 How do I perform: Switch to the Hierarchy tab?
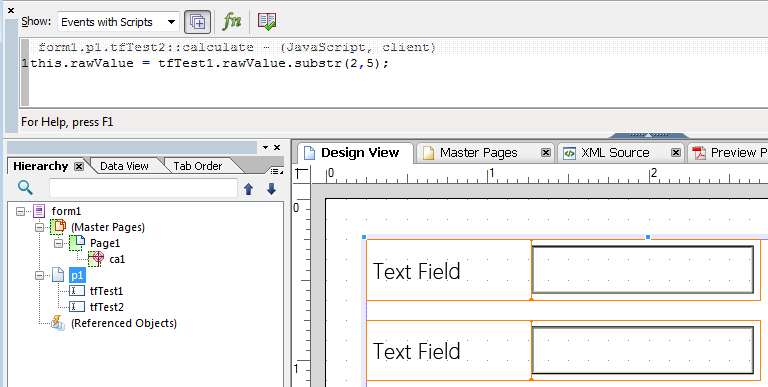click(x=41, y=166)
